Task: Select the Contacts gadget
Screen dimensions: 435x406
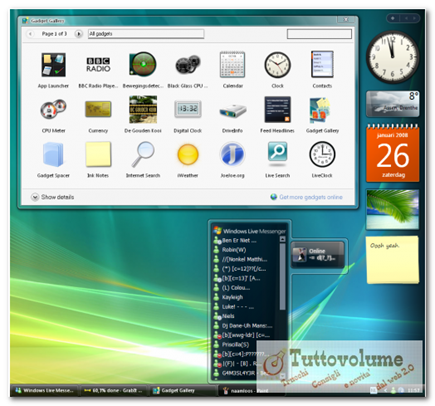Action: point(322,64)
